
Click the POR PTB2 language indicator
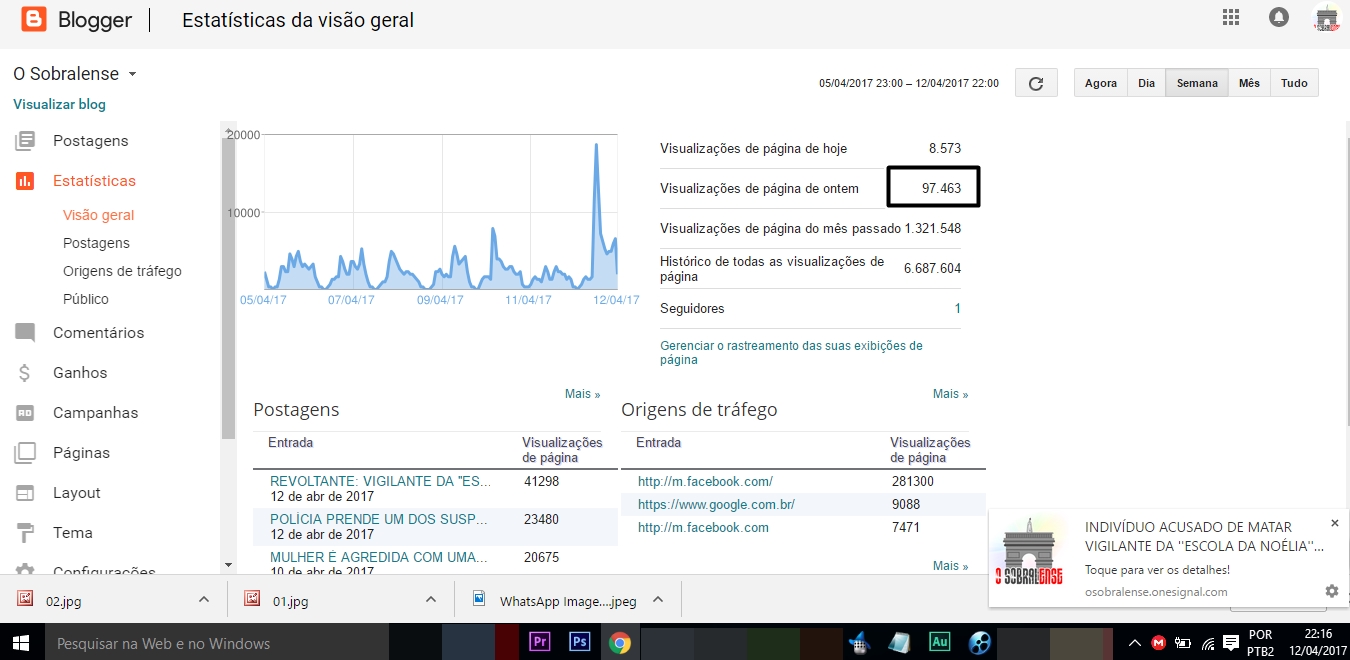coord(1261,642)
